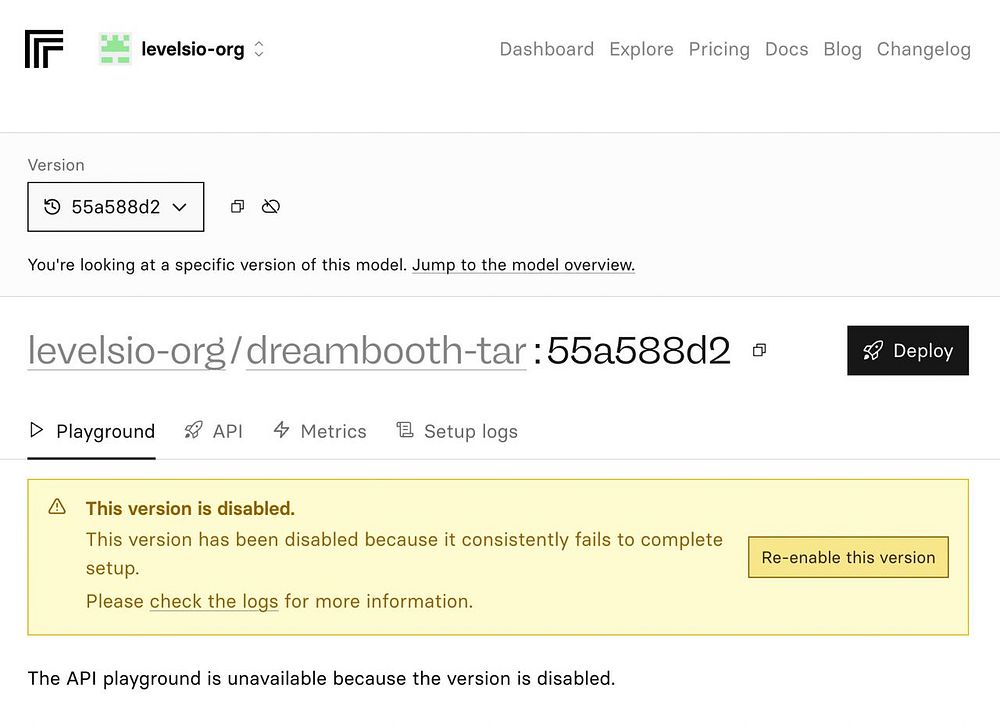
Task: Click the Replicate logo icon
Action: [x=44, y=48]
